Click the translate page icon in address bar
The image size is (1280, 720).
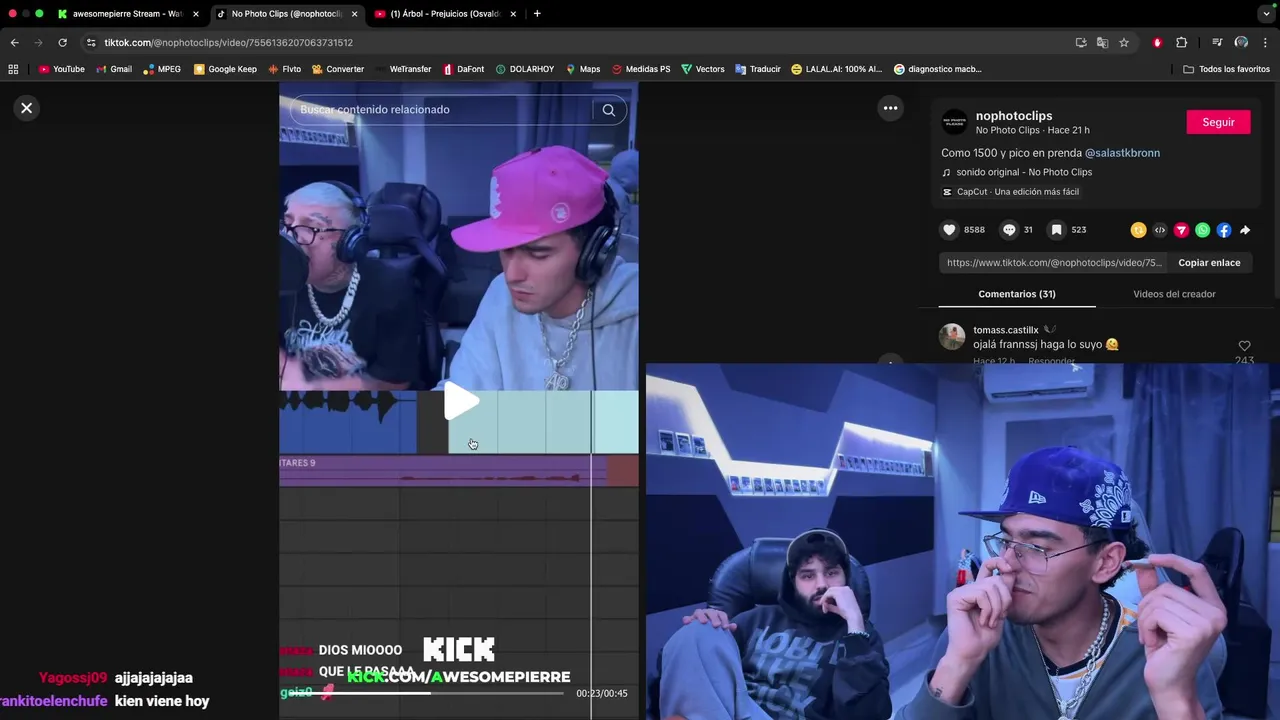pyautogui.click(x=1102, y=43)
